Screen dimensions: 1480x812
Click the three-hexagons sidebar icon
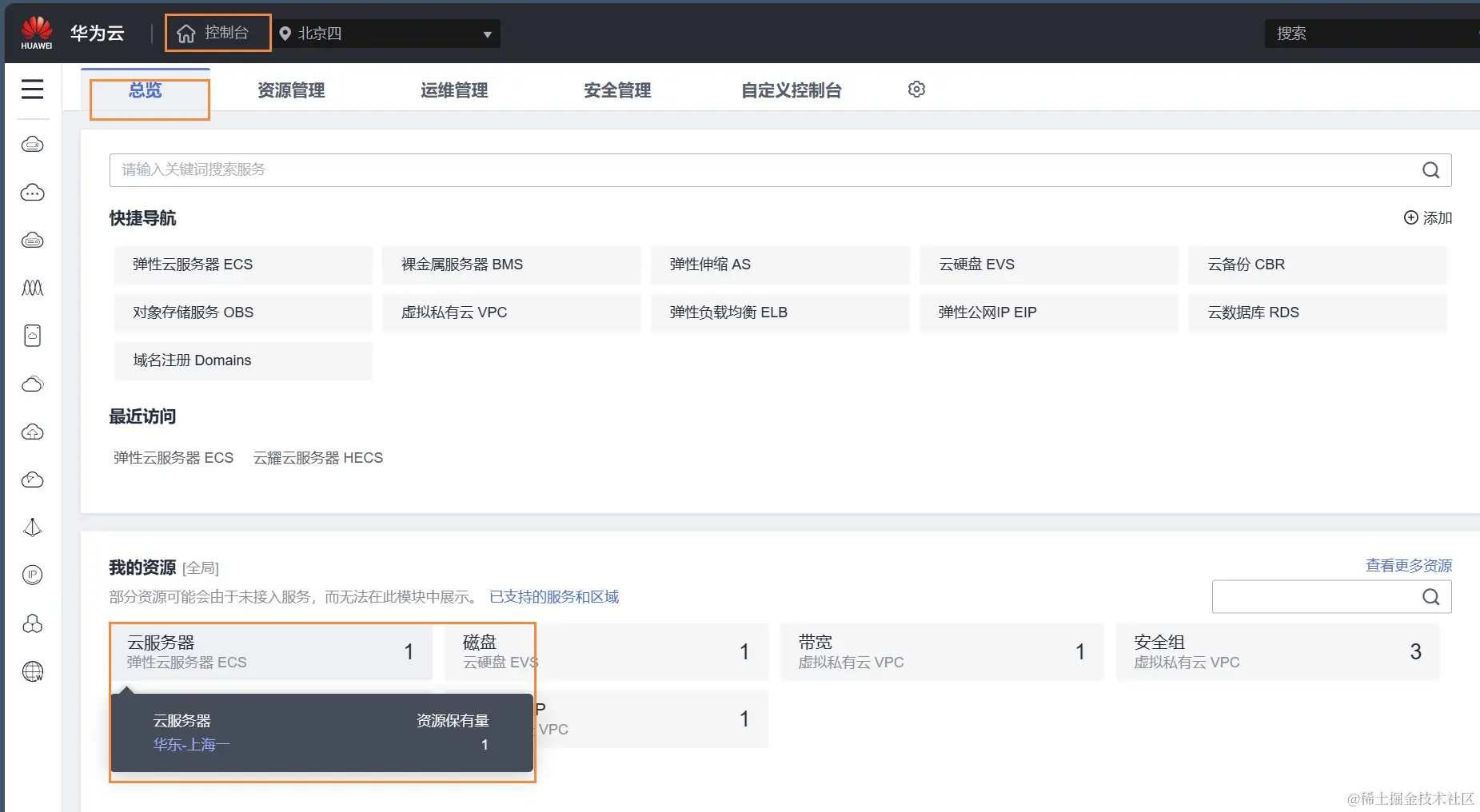tap(33, 623)
